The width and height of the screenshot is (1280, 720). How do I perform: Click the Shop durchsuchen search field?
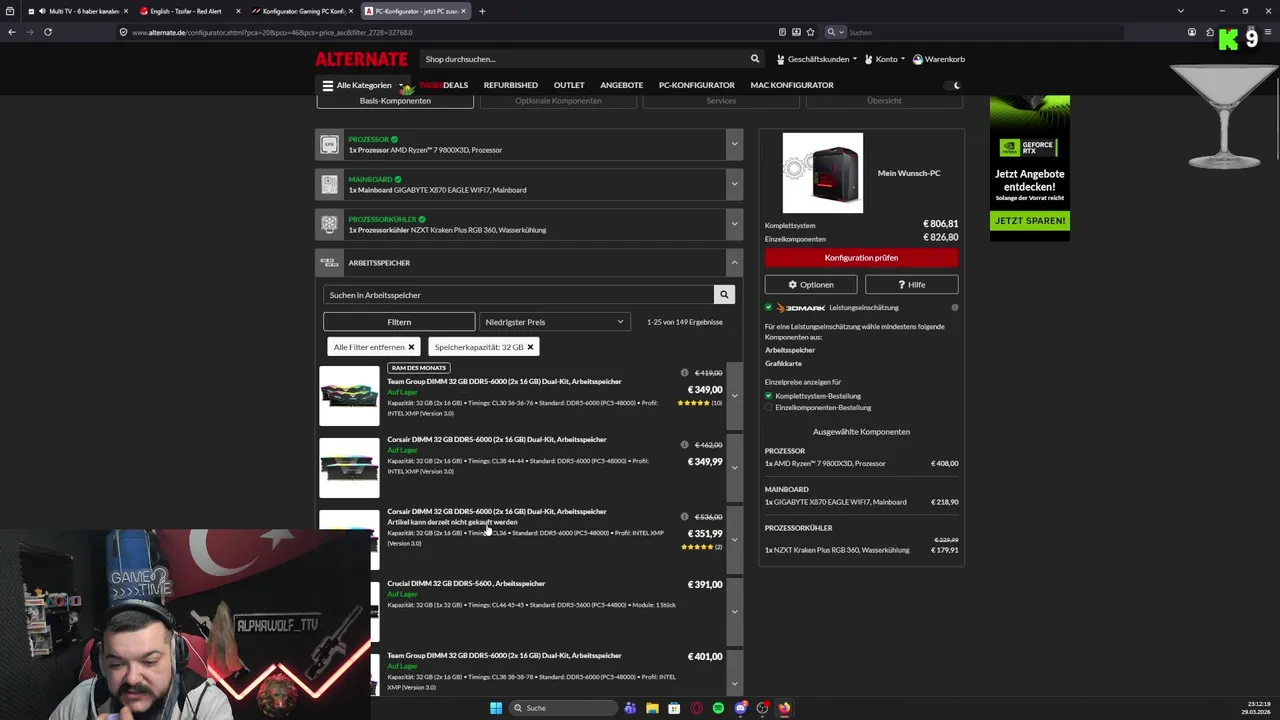[x=585, y=59]
